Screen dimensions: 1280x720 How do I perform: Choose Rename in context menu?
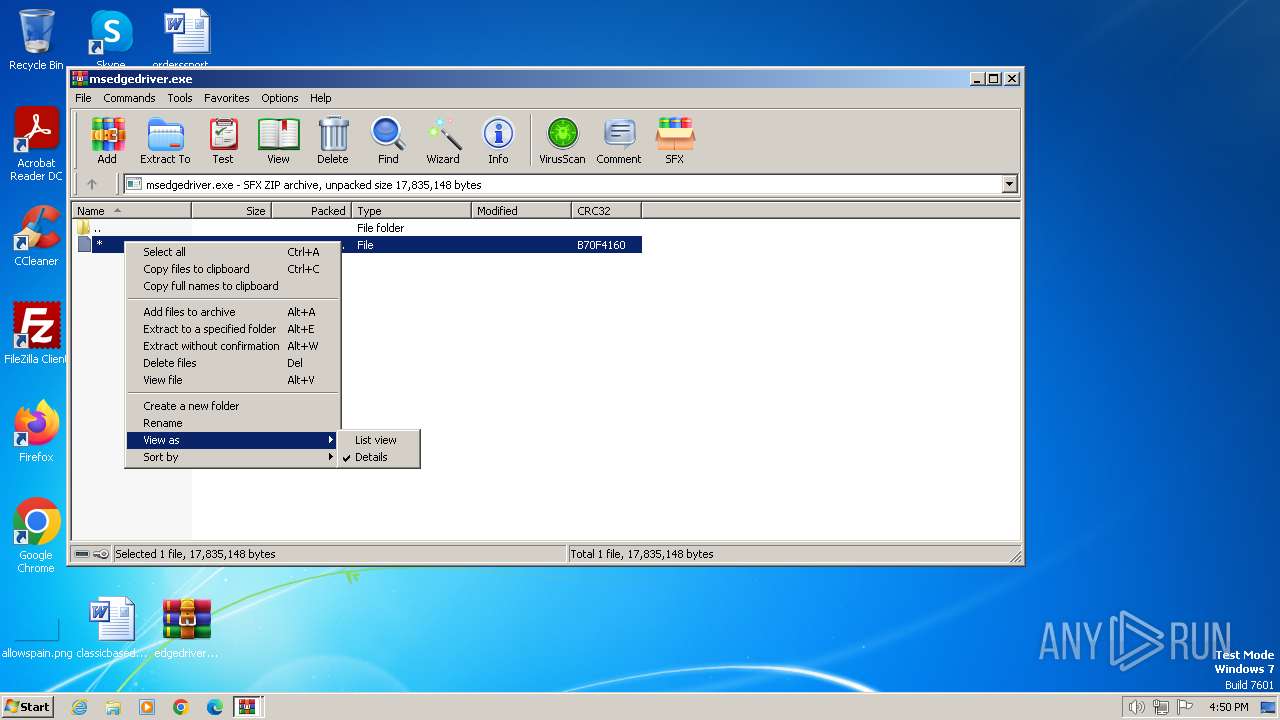233,423
